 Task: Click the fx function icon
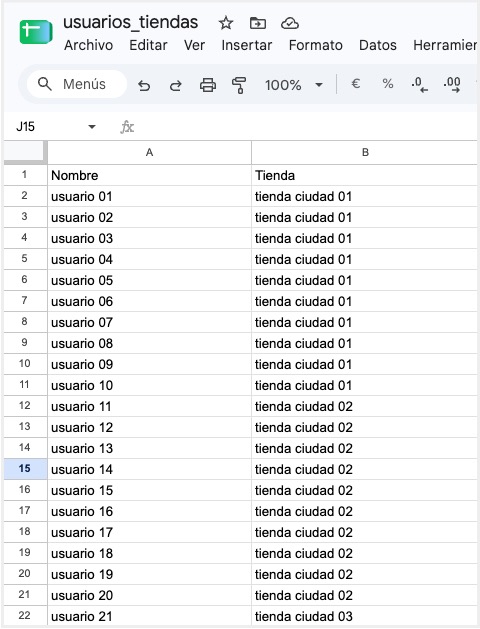[127, 127]
